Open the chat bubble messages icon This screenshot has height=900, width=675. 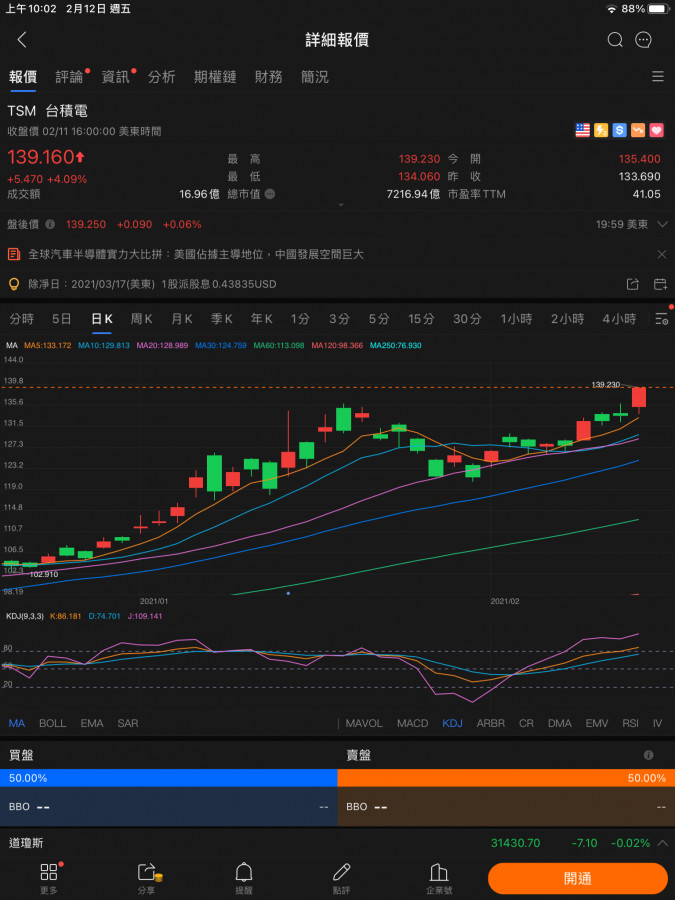(x=643, y=40)
